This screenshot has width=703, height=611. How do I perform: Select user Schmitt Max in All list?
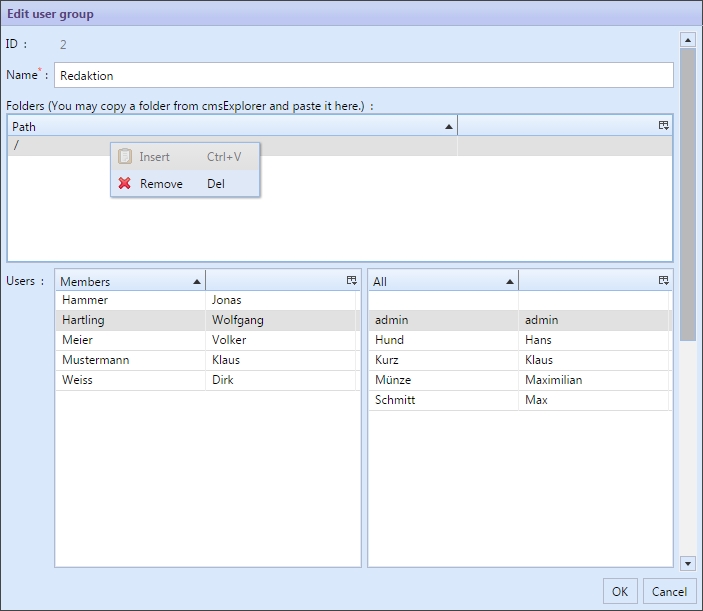tap(518, 400)
